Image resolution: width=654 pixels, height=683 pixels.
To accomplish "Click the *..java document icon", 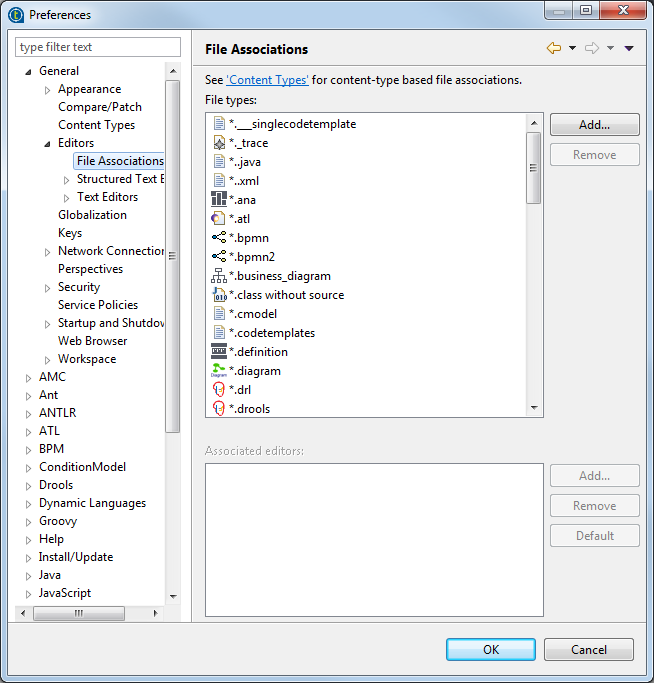I will click(x=219, y=162).
